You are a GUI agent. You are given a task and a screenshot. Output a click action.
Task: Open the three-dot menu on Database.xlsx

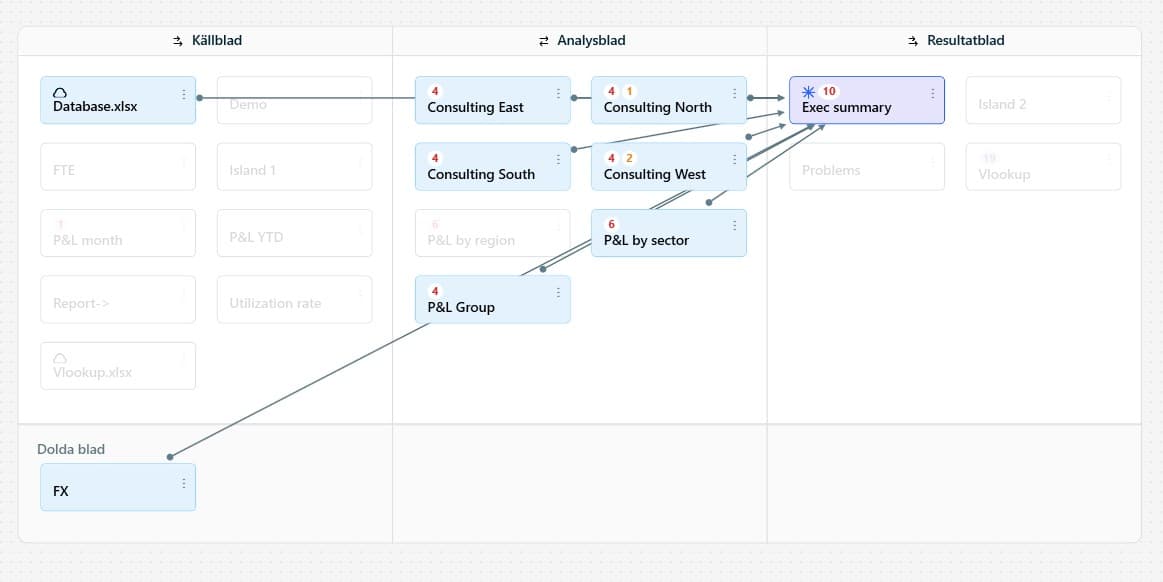[x=184, y=94]
